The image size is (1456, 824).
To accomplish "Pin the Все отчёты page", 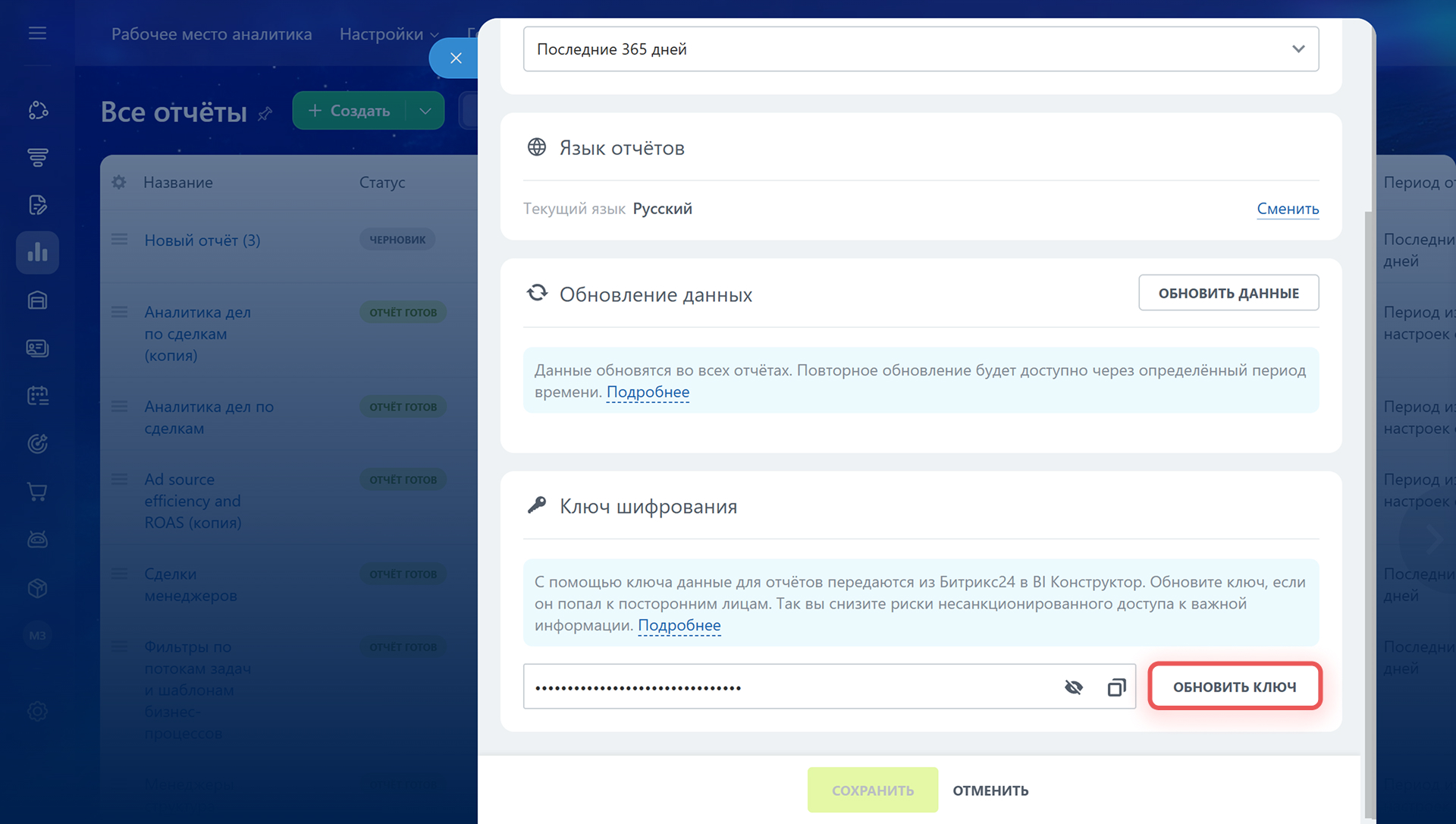I will point(265,114).
